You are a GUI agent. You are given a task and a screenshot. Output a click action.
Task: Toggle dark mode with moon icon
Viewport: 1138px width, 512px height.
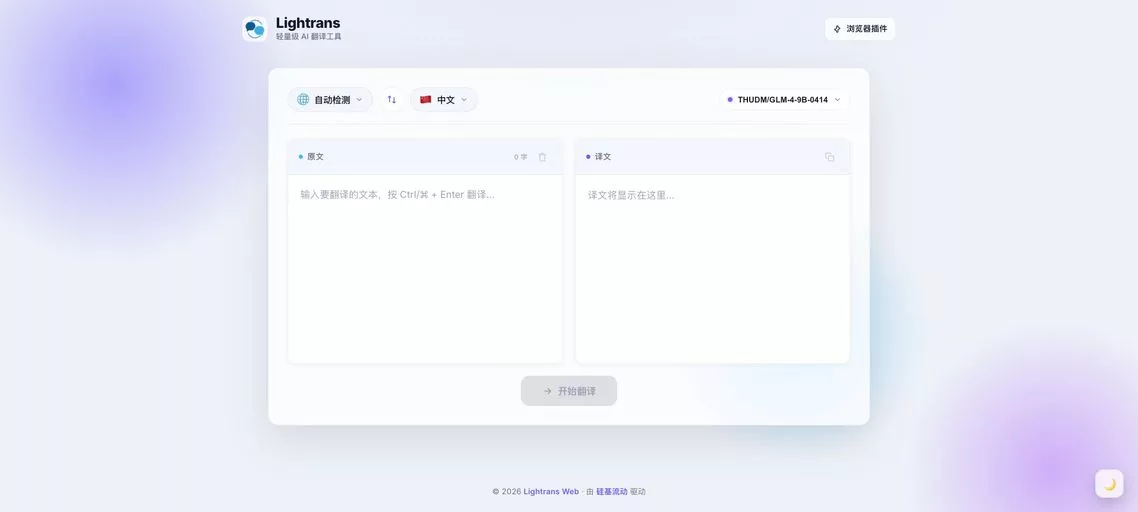click(x=1109, y=484)
